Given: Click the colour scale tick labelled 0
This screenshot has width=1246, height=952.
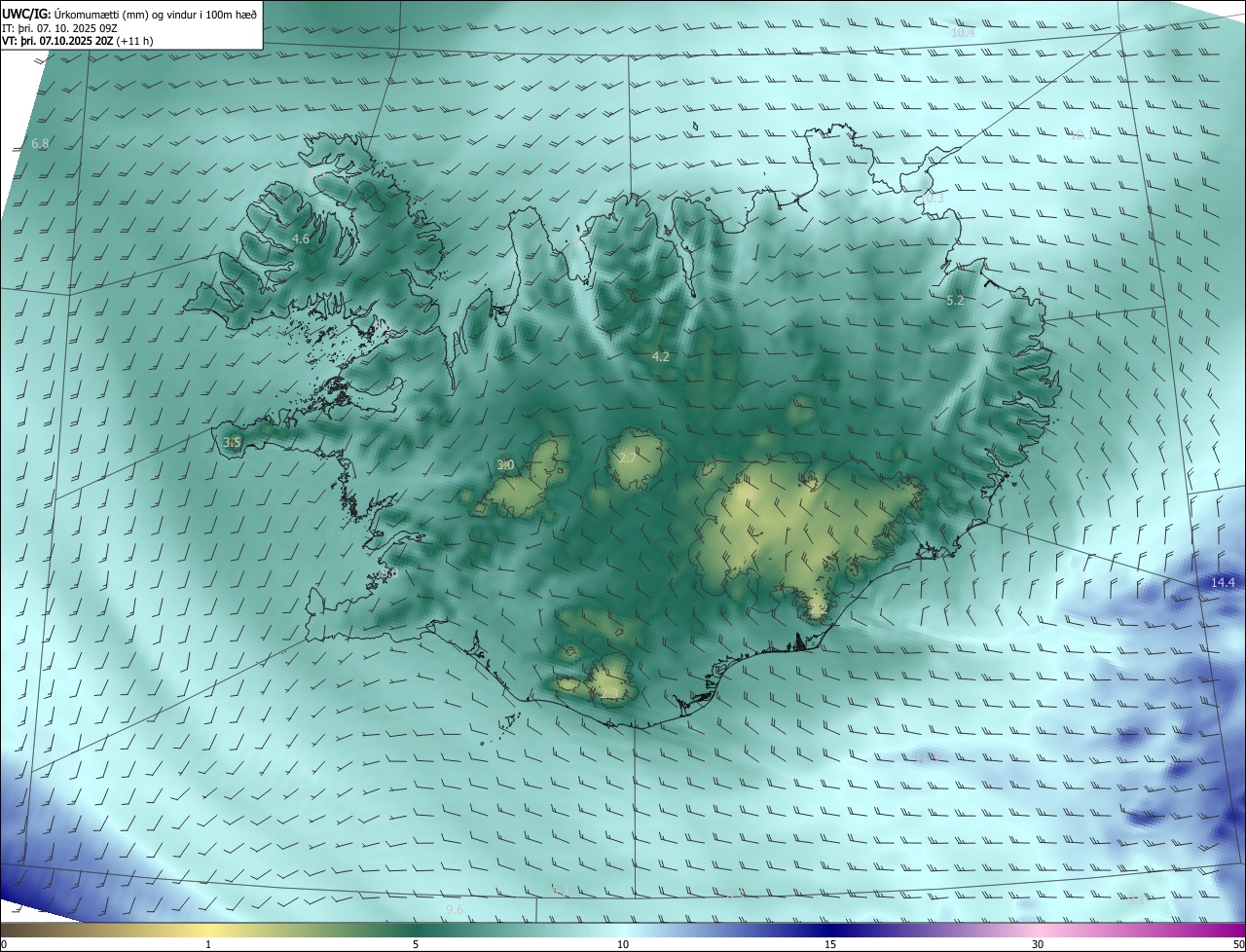Looking at the screenshot, I should 3,944.
